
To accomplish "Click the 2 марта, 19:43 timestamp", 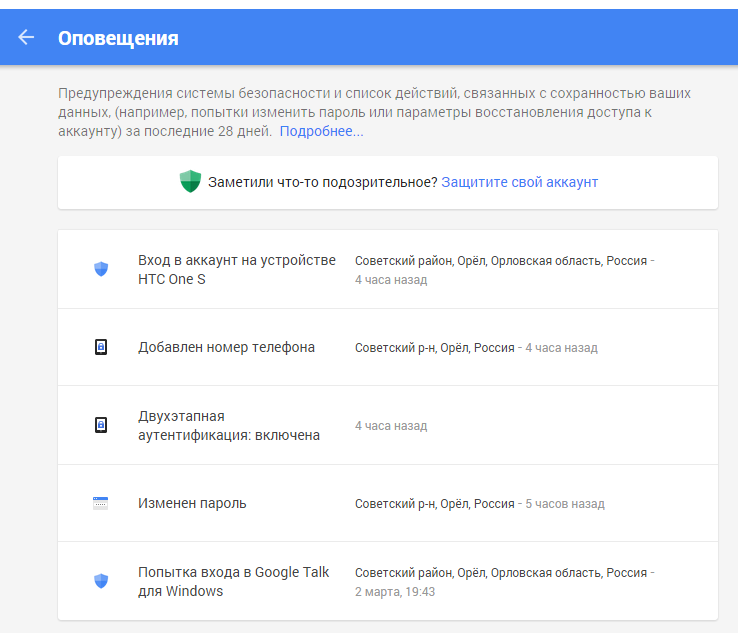I will tap(395, 591).
